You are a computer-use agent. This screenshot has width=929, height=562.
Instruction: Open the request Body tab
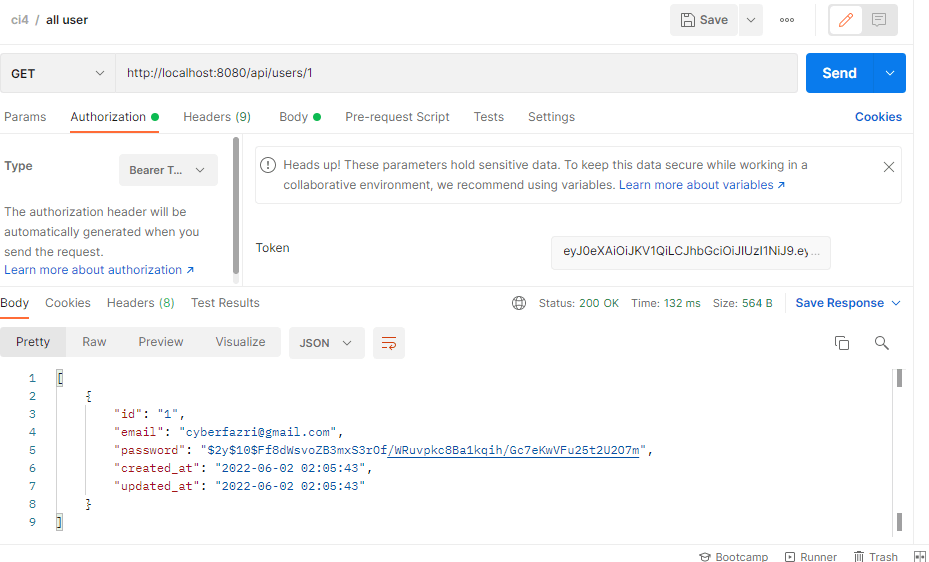(x=300, y=117)
